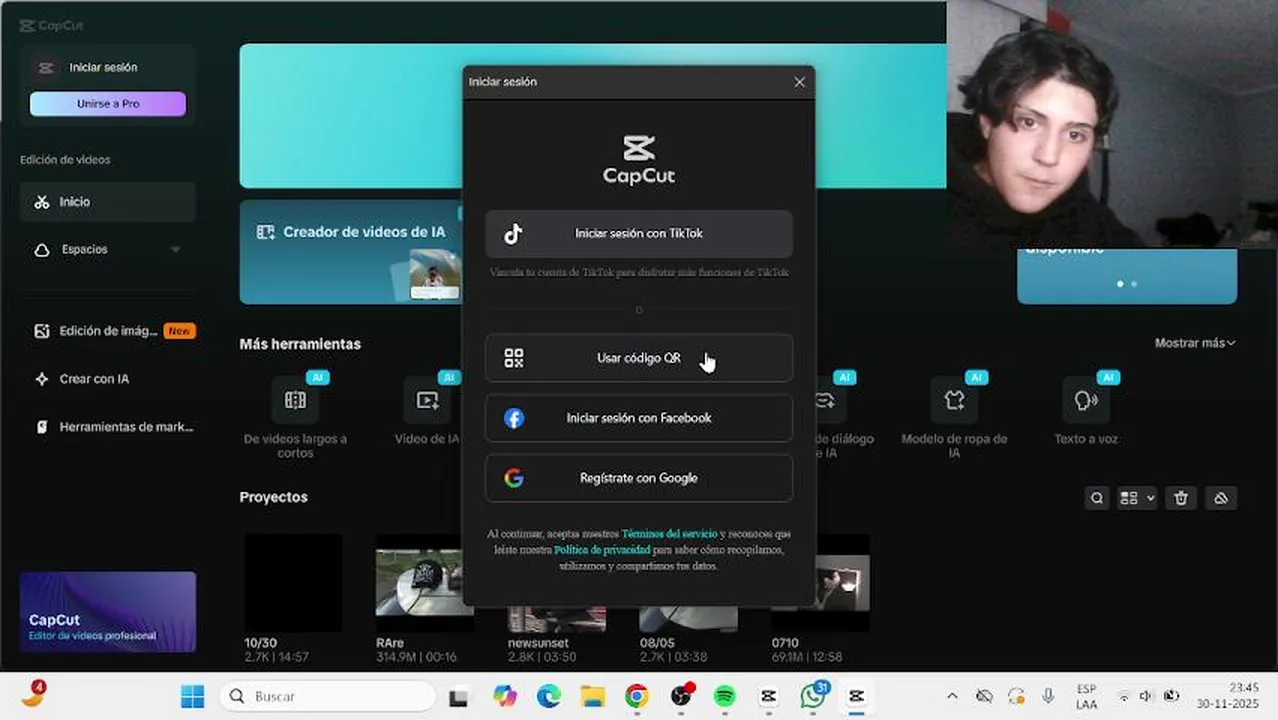The width and height of the screenshot is (1278, 720).
Task: Click the Google logo icon
Action: coord(514,478)
